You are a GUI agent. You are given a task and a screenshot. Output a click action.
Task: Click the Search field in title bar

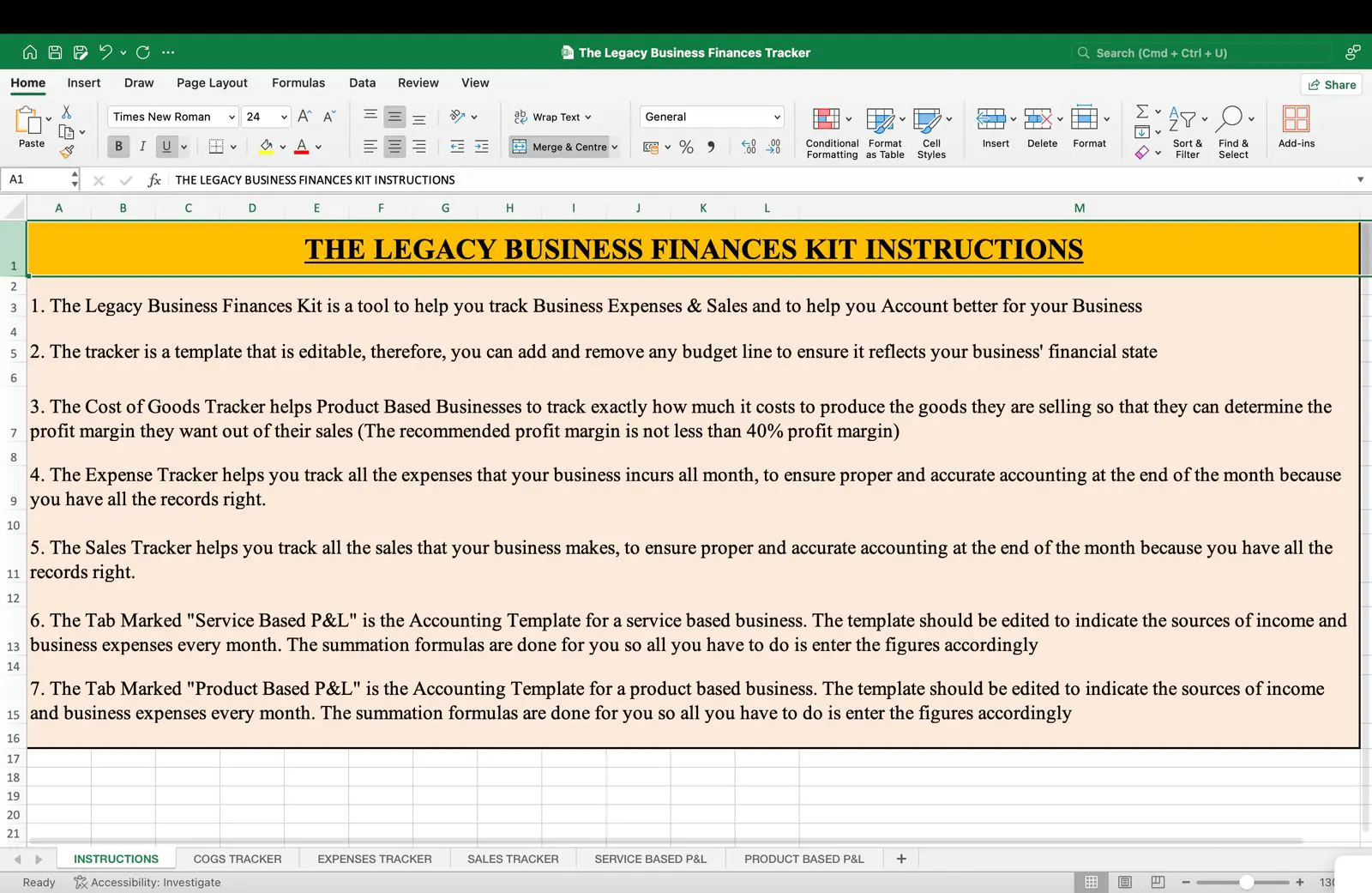pyautogui.click(x=1200, y=52)
